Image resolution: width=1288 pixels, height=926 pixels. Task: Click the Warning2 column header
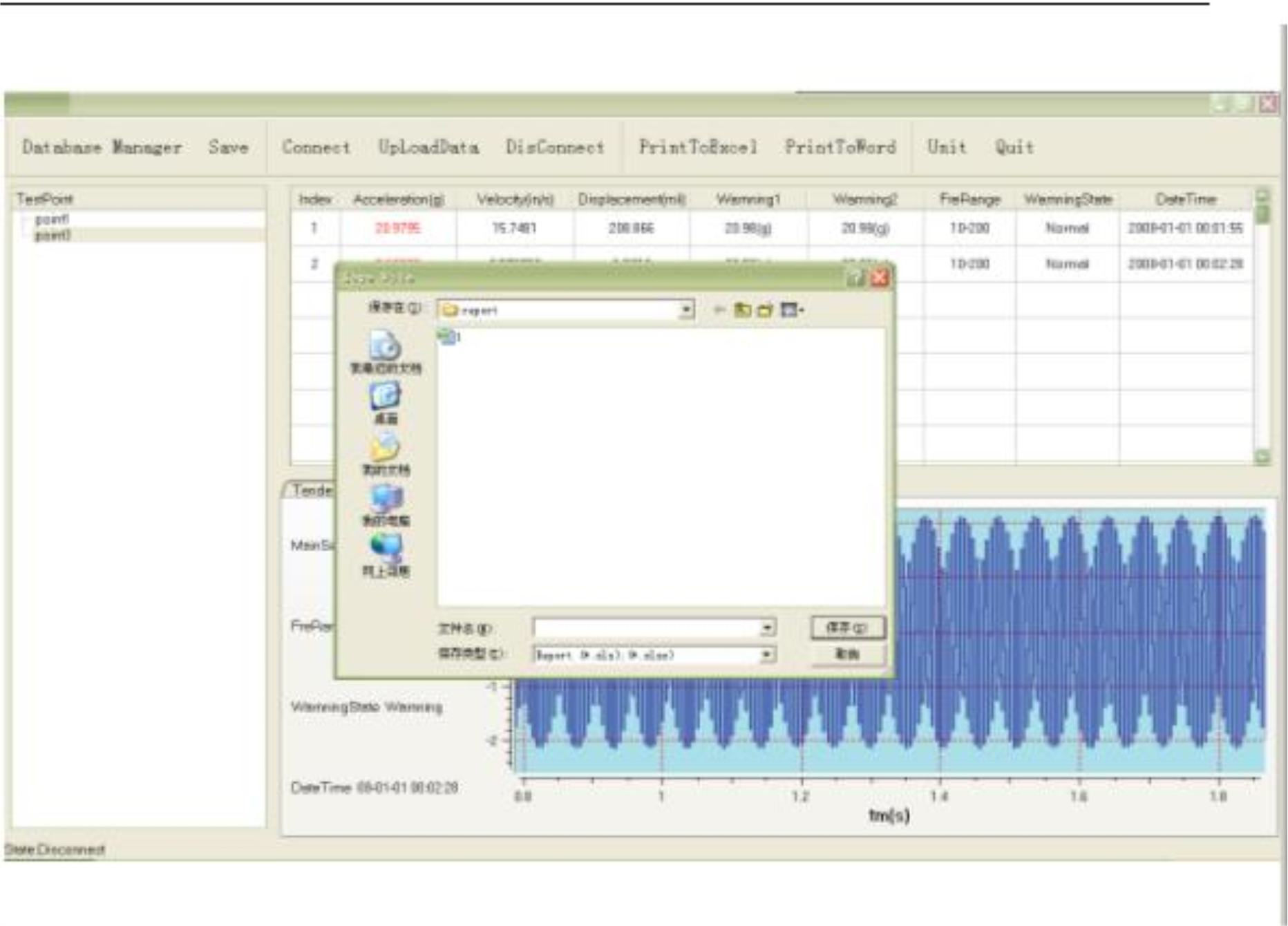pyautogui.click(x=865, y=199)
